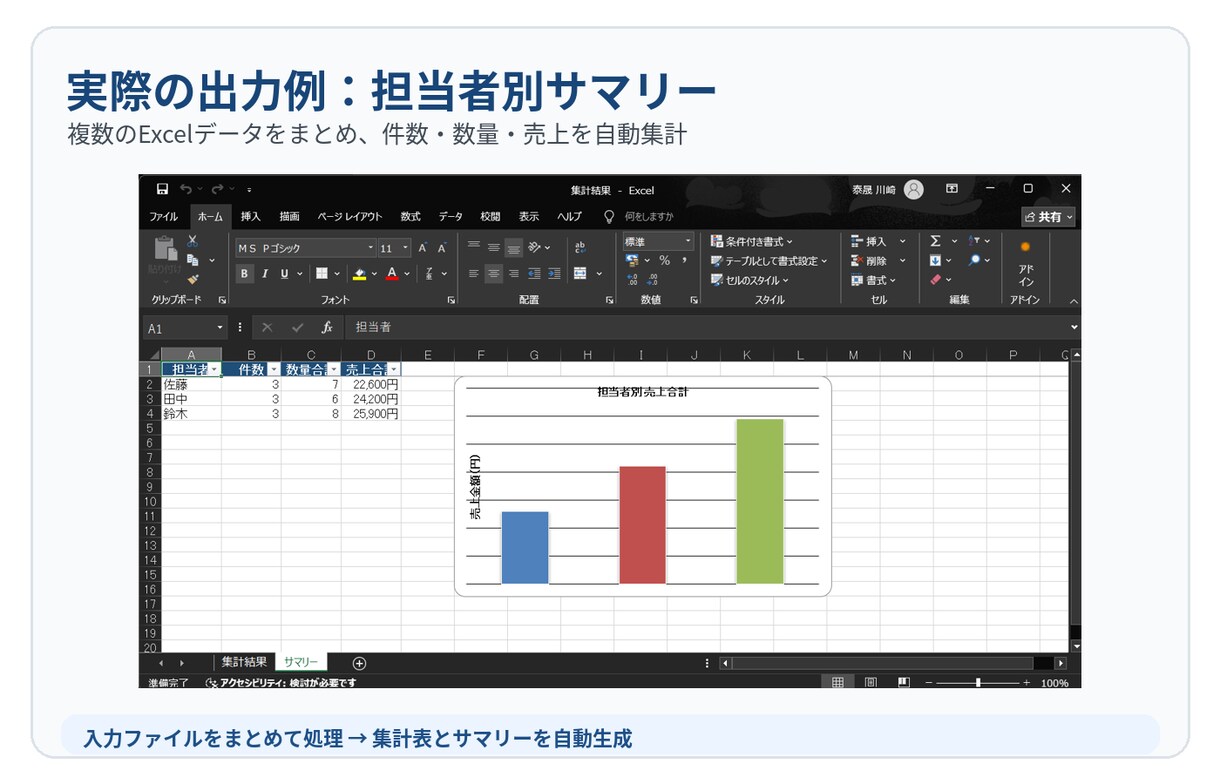The image size is (1220, 784).
Task: Toggle bottom vertical alignment
Action: pos(513,247)
